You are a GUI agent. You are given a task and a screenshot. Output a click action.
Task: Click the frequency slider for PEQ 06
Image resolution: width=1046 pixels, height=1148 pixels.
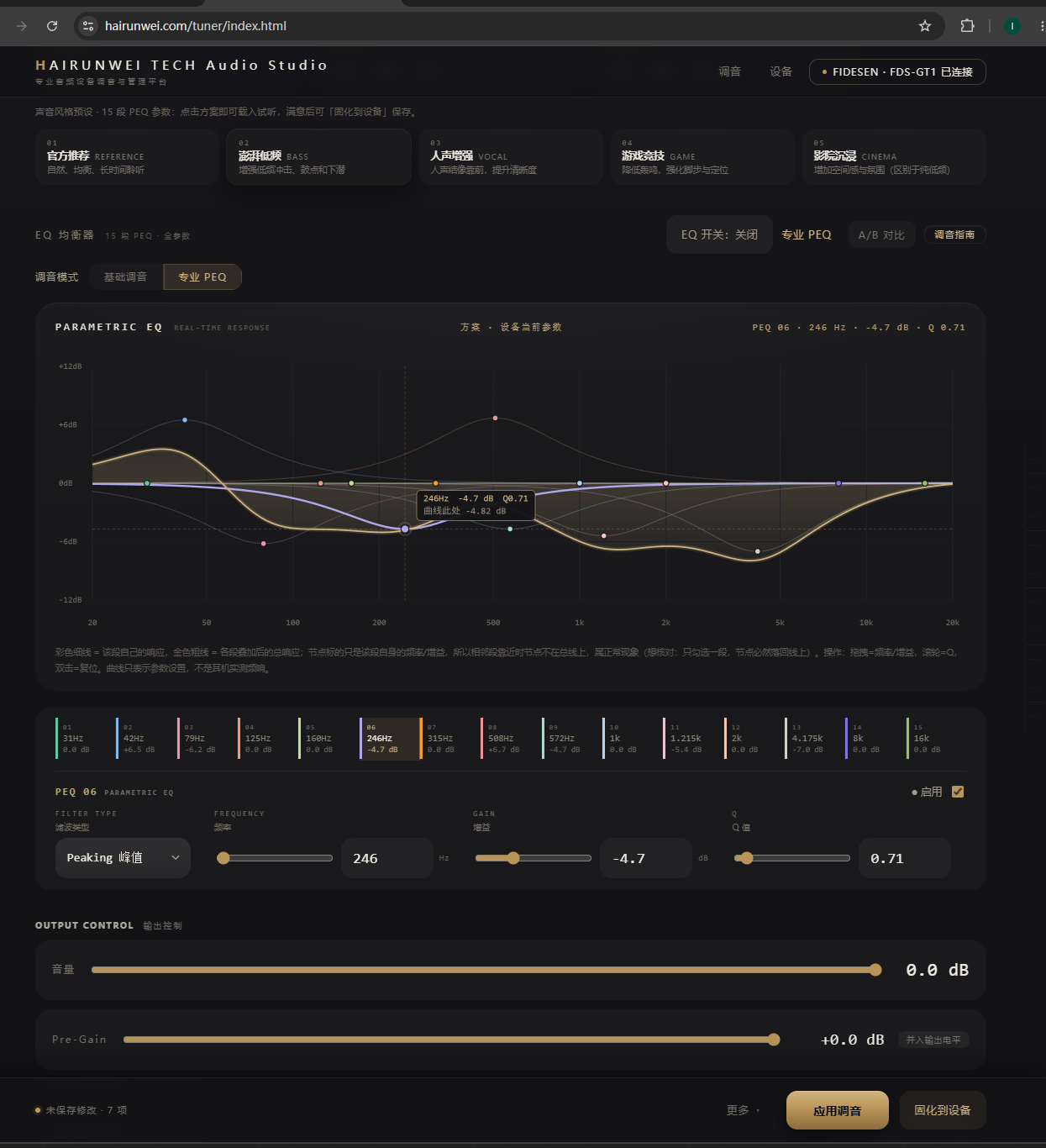275,858
